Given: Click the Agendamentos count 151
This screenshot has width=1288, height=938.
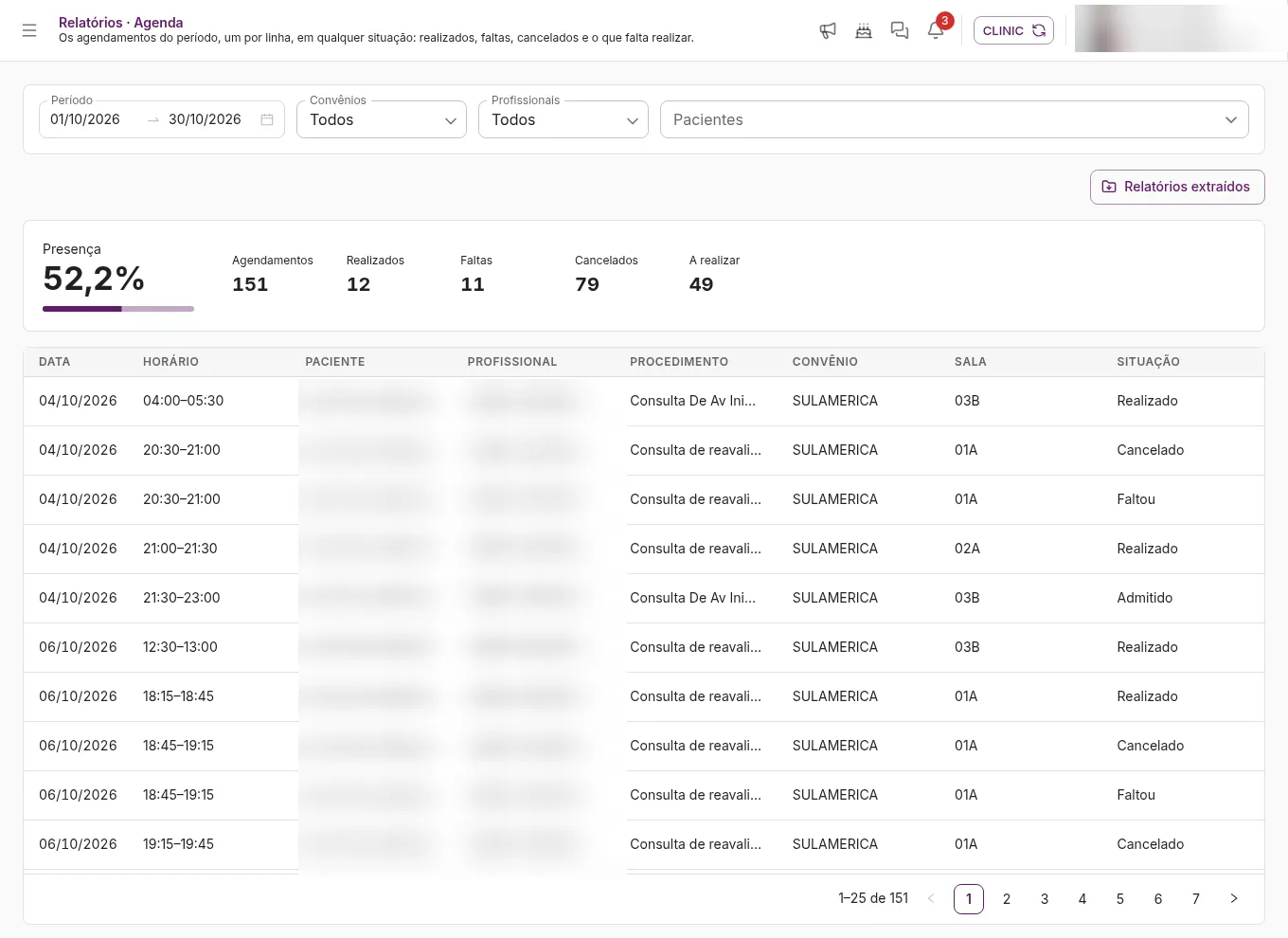Looking at the screenshot, I should [250, 284].
